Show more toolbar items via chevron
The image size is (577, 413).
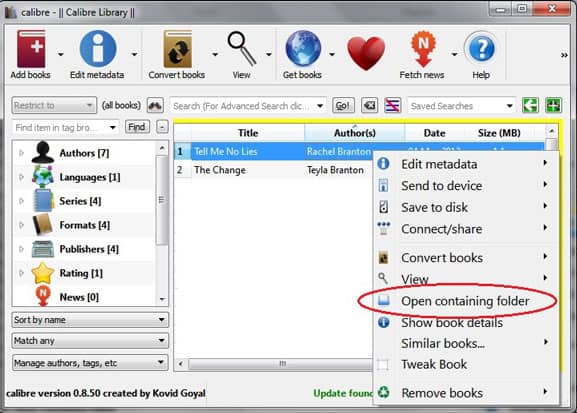point(564,55)
